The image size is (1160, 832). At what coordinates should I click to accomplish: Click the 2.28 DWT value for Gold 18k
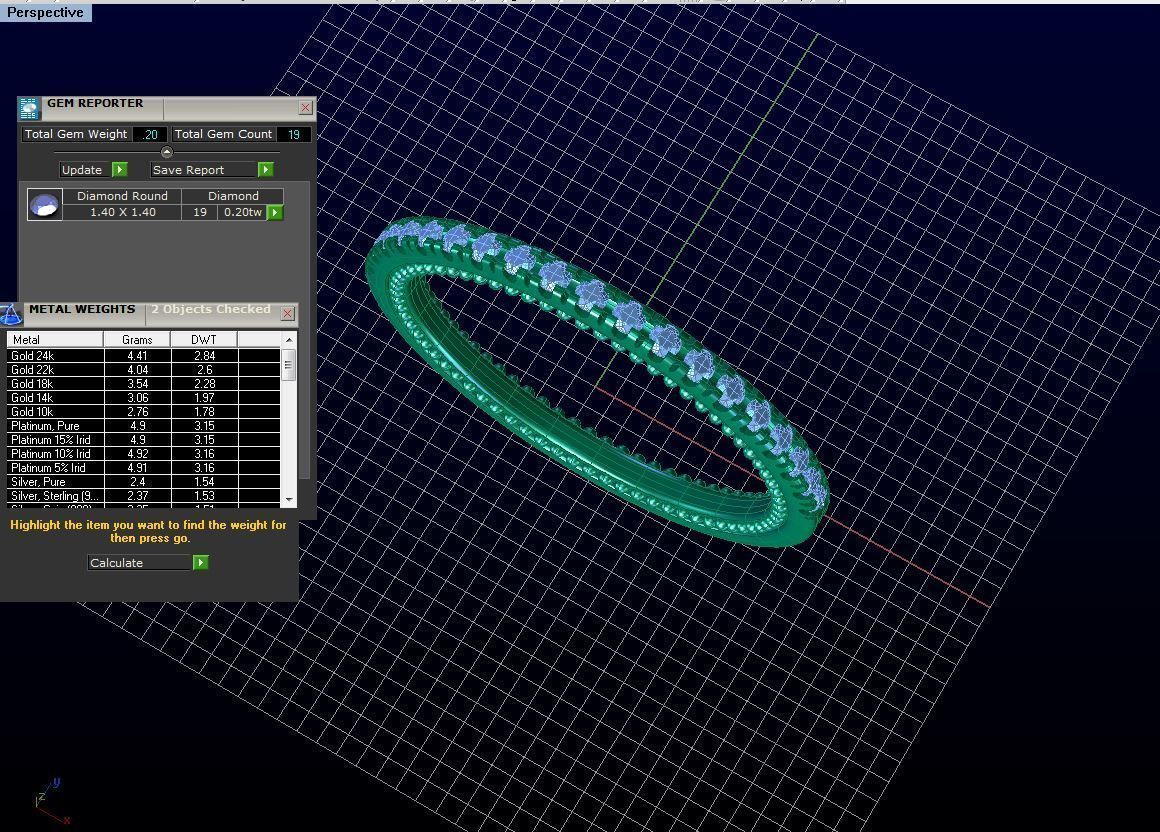click(x=204, y=384)
